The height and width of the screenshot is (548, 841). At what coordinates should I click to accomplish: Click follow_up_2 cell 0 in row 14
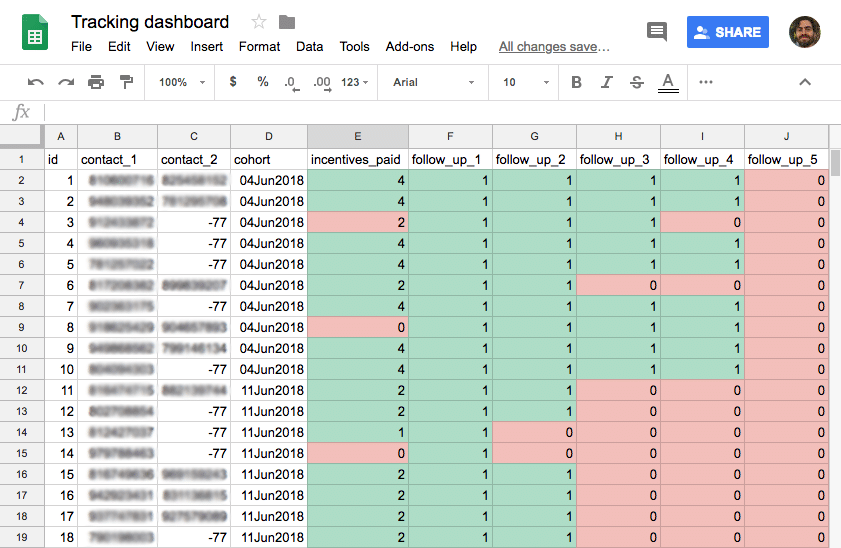tap(535, 432)
